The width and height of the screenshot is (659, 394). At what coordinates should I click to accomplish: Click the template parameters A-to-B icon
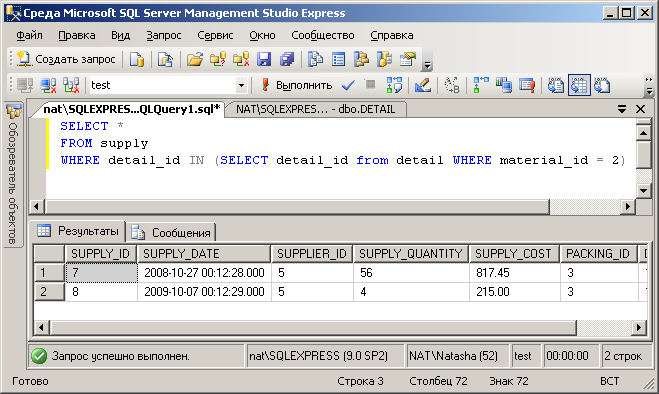coord(452,85)
